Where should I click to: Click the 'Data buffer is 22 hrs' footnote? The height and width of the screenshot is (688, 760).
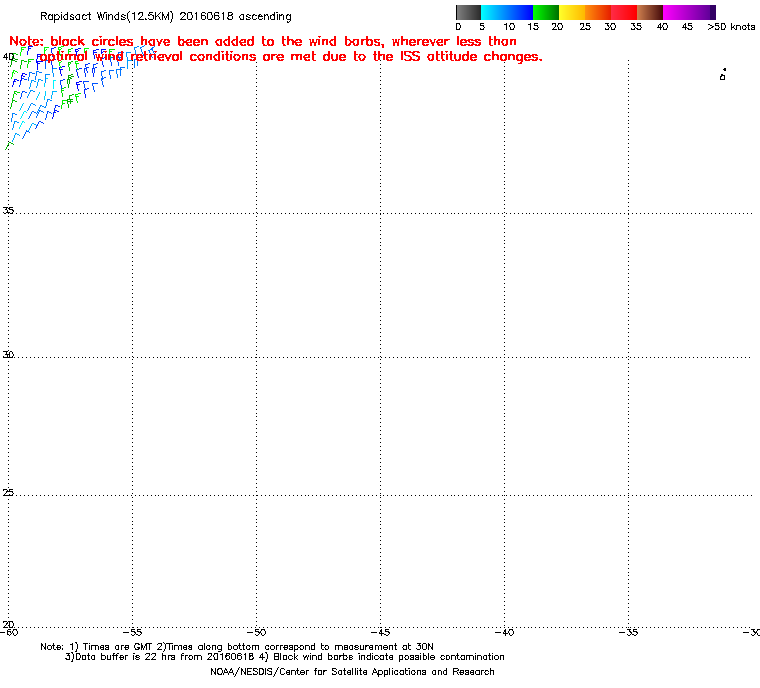[x=285, y=657]
